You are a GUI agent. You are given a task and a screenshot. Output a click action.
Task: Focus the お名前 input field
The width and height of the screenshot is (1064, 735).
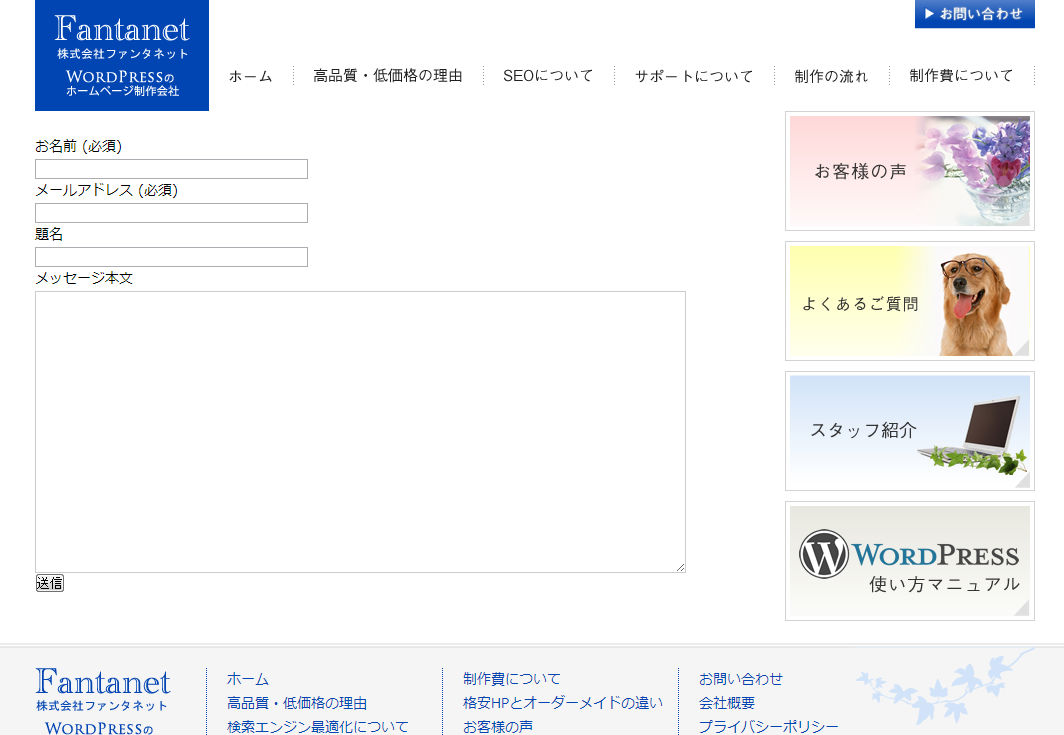[171, 169]
